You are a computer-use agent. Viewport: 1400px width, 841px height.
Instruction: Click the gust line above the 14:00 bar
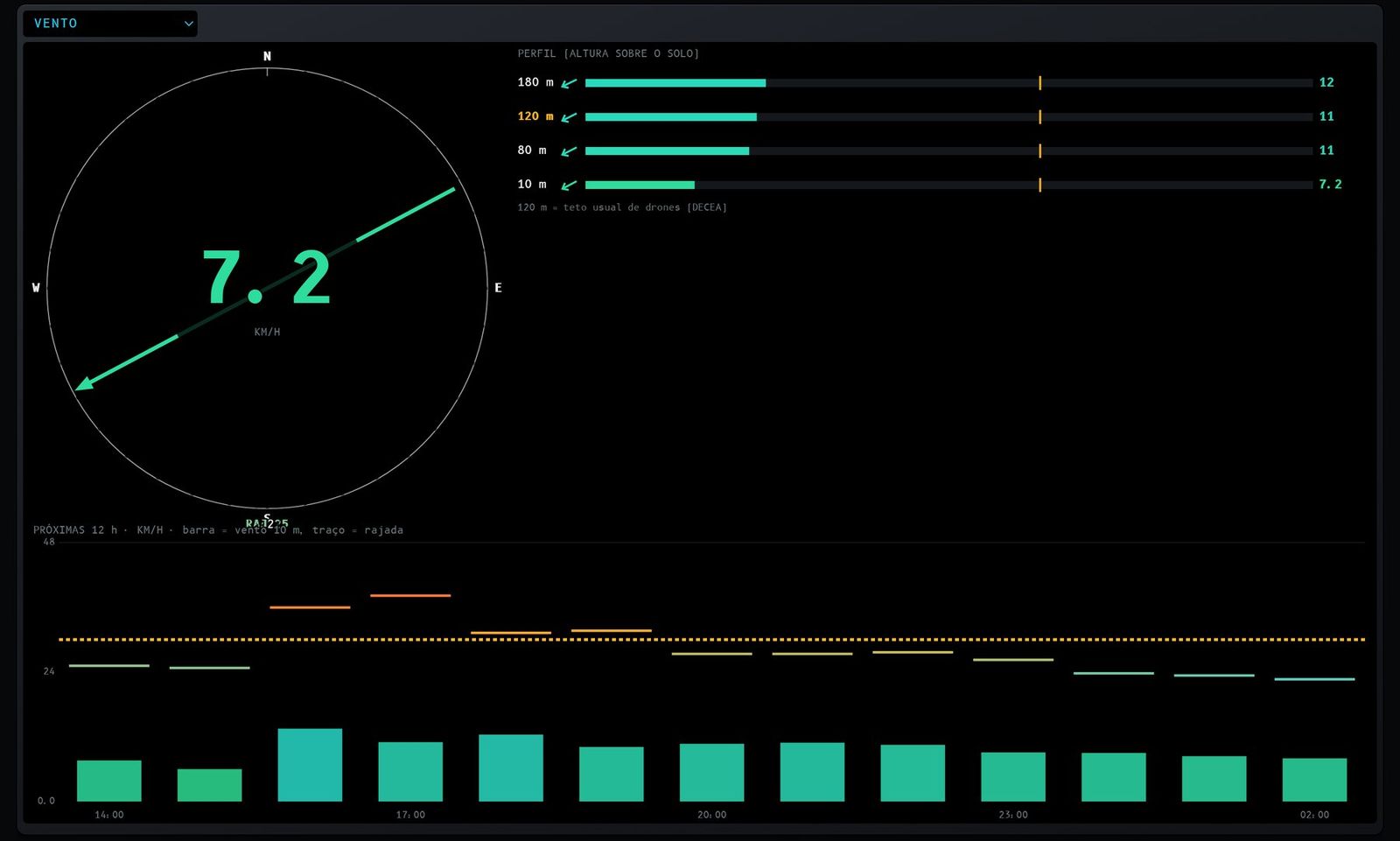click(x=109, y=666)
